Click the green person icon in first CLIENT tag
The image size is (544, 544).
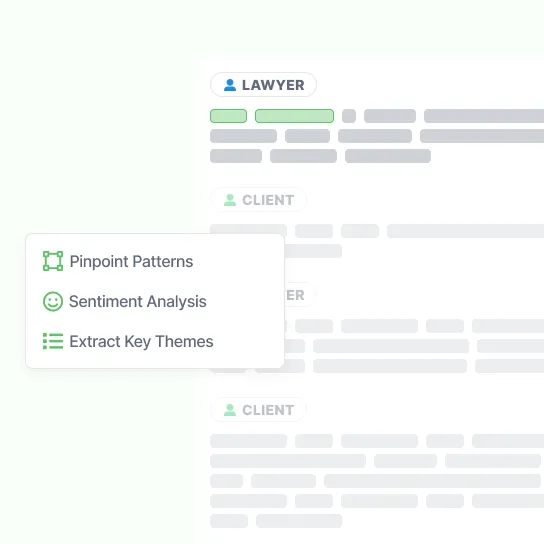230,200
